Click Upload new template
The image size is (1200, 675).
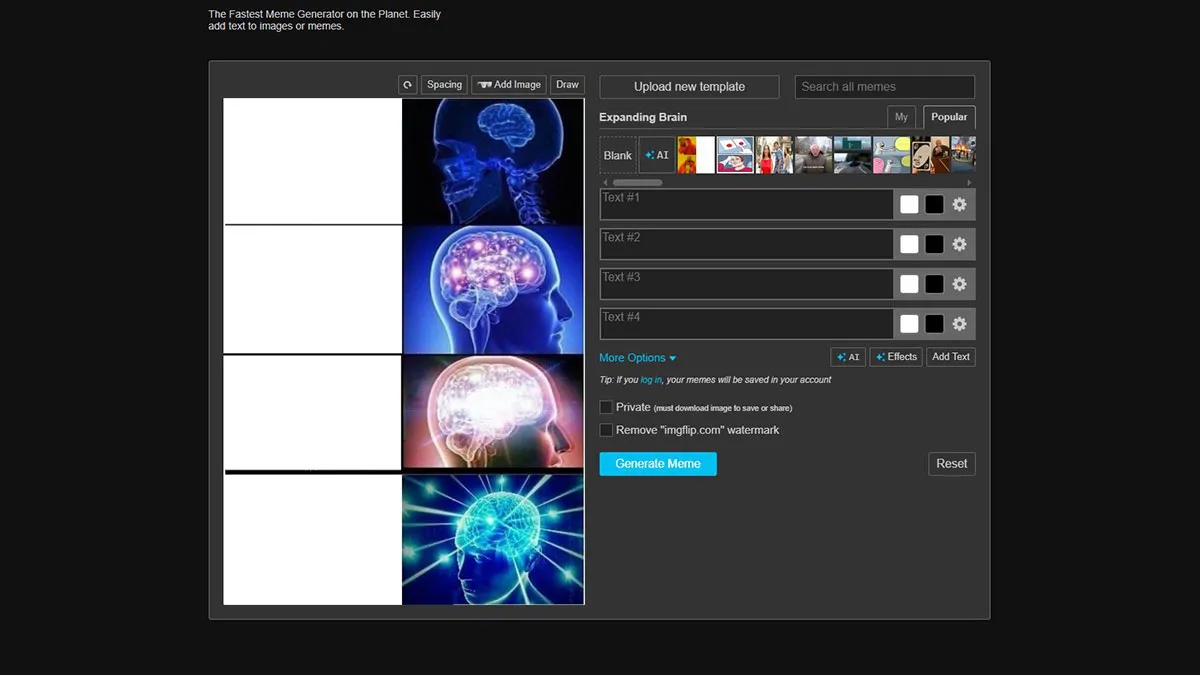(x=689, y=87)
